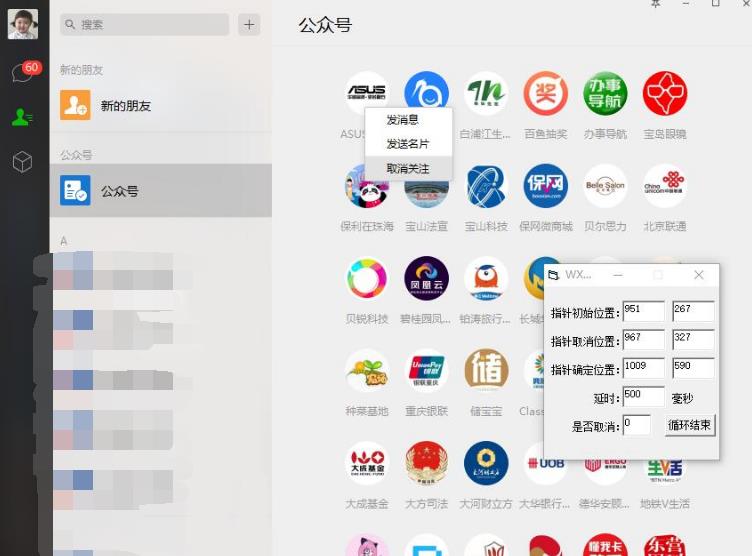Click the 延时 field with 500

[644, 396]
